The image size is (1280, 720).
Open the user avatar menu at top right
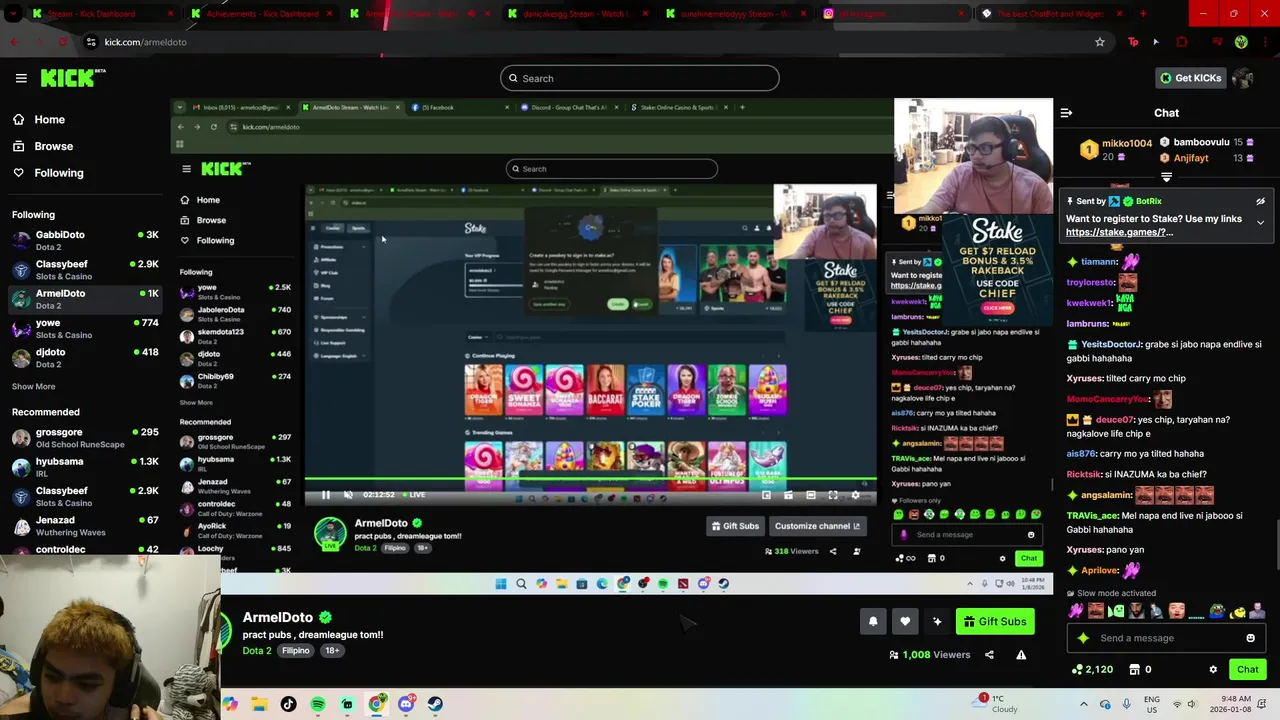click(x=1243, y=78)
